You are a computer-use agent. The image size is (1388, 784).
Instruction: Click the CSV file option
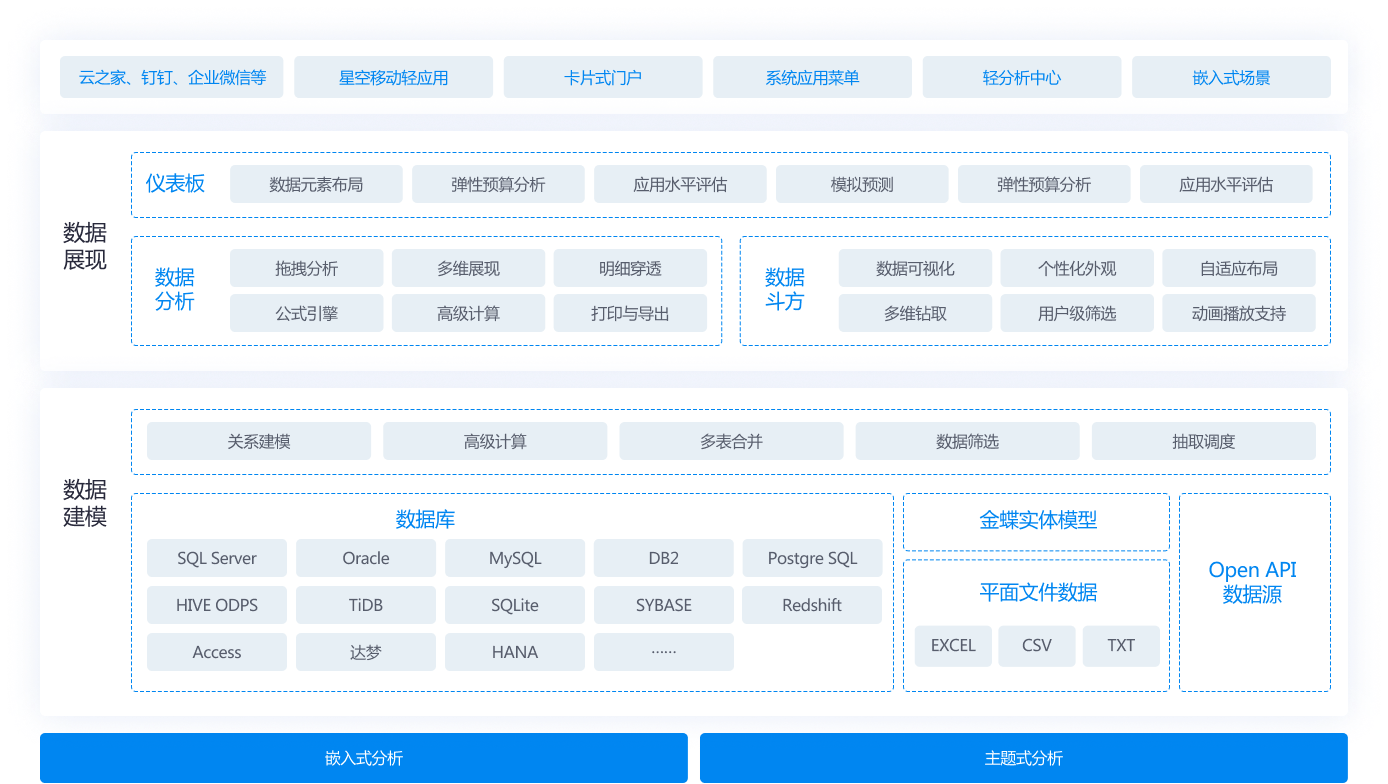1036,646
